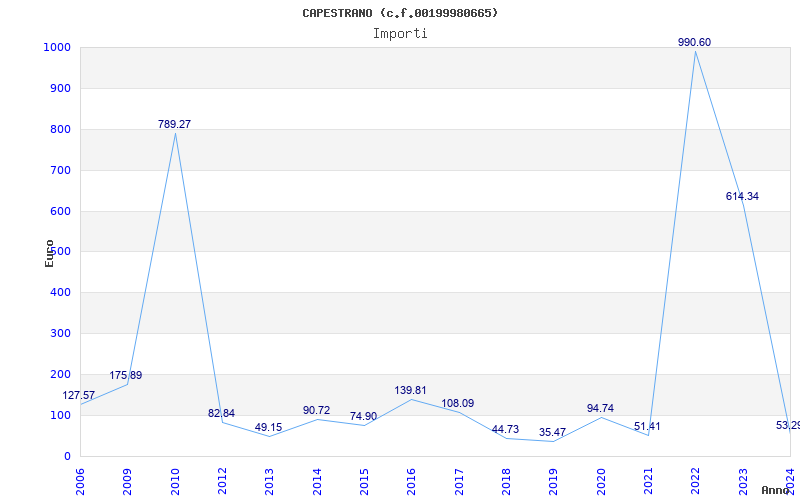Image resolution: width=800 pixels, height=500 pixels.
Task: Click the 990.60 peak value label
Action: click(694, 42)
